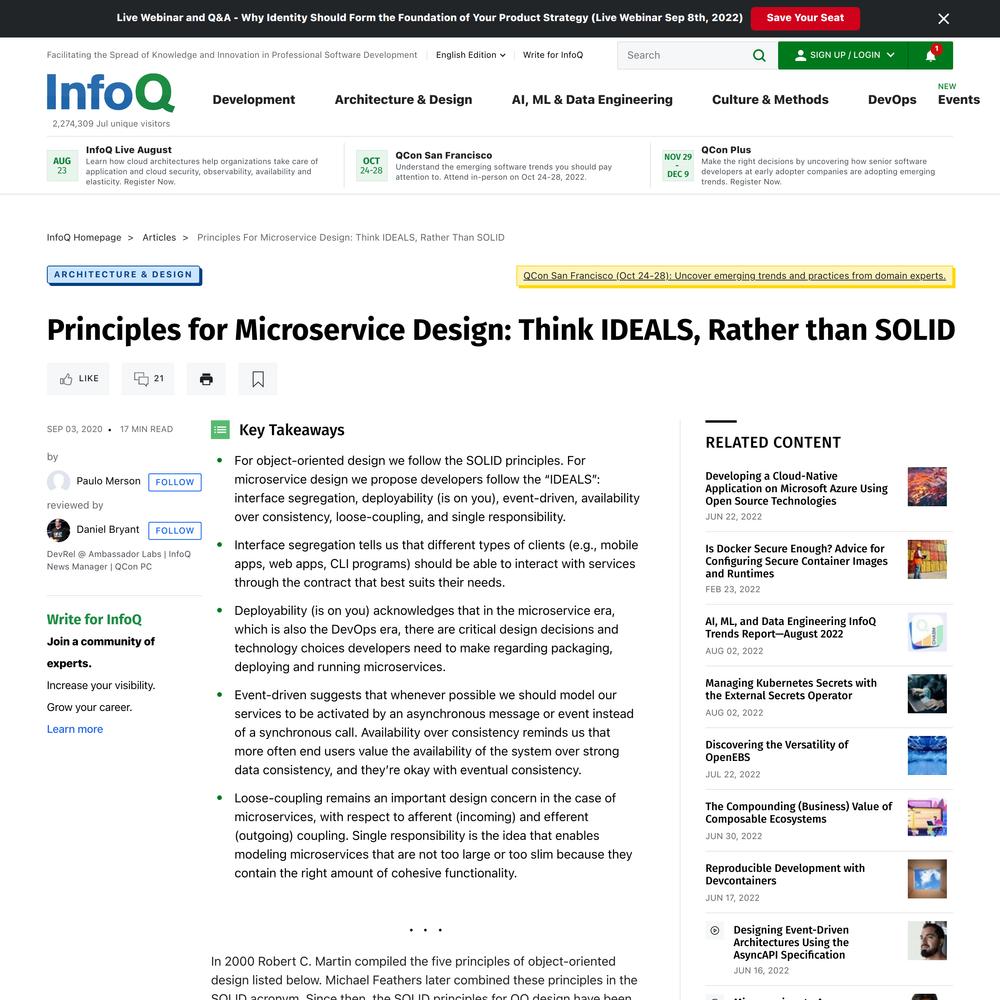Click Daniel Bryant reviewer name
The image size is (1000, 1000).
(x=108, y=529)
